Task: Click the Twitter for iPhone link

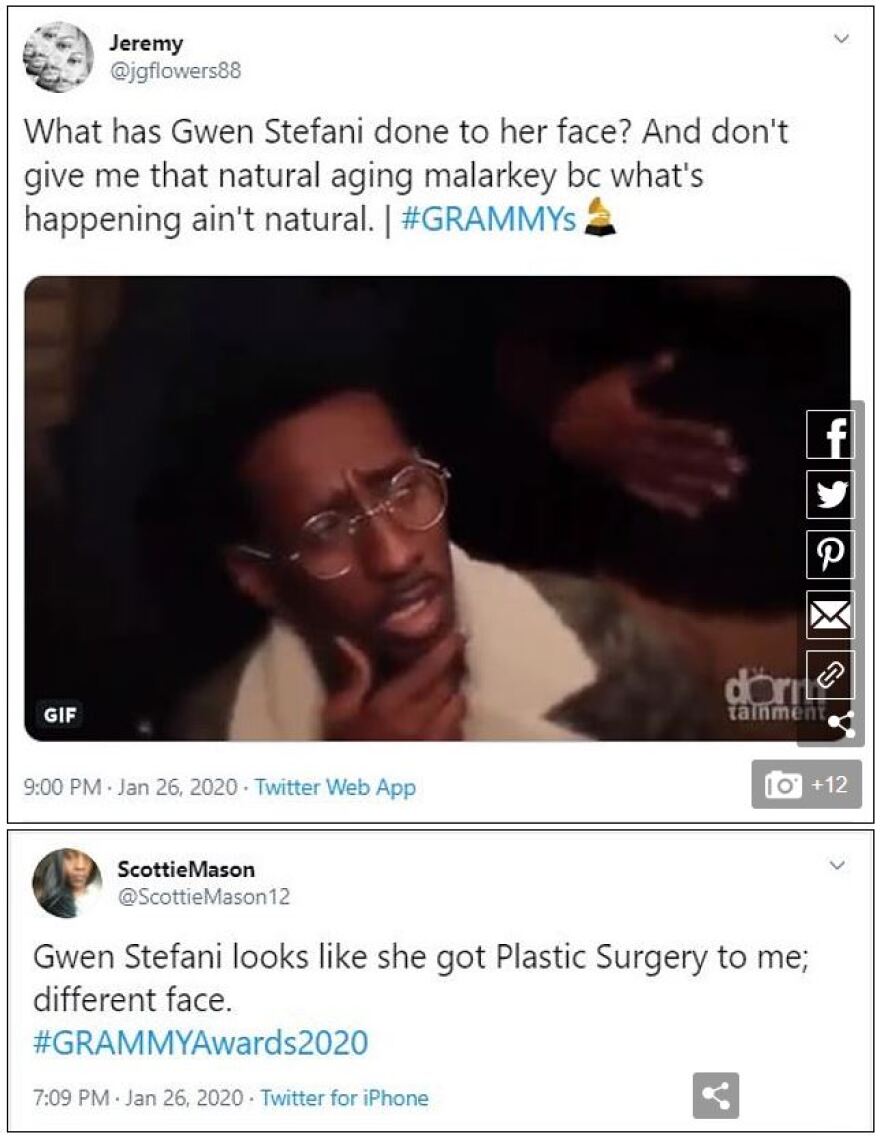Action: [344, 1098]
